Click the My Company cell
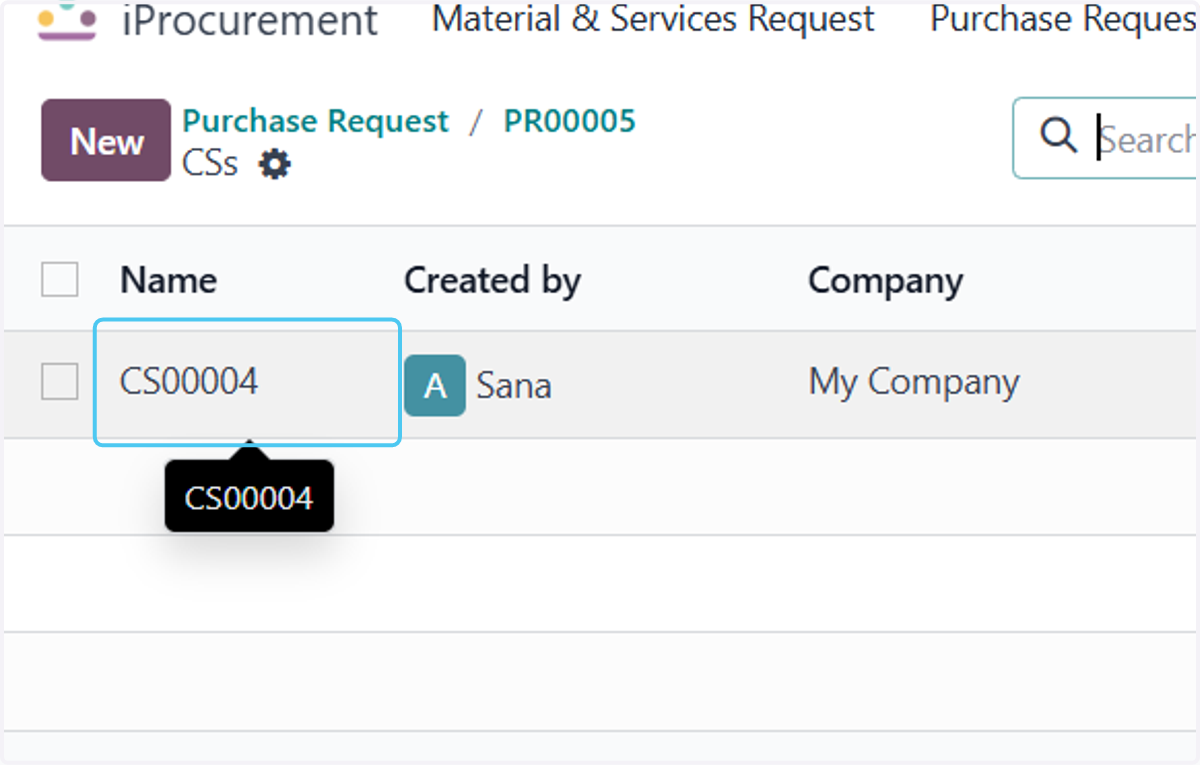Screen dimensions: 1200x765 pyautogui.click(x=914, y=383)
